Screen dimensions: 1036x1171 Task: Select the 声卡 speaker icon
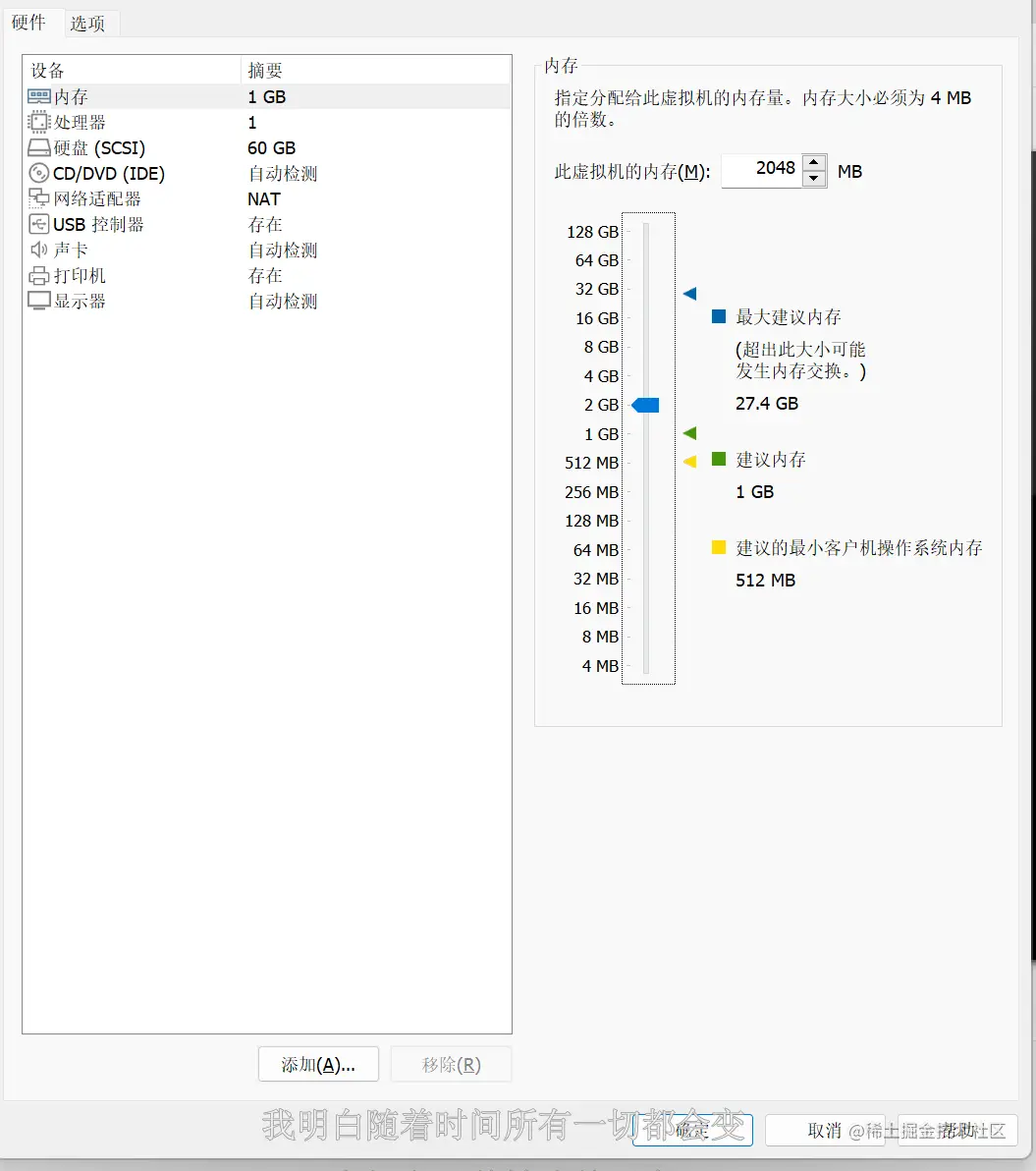39,250
